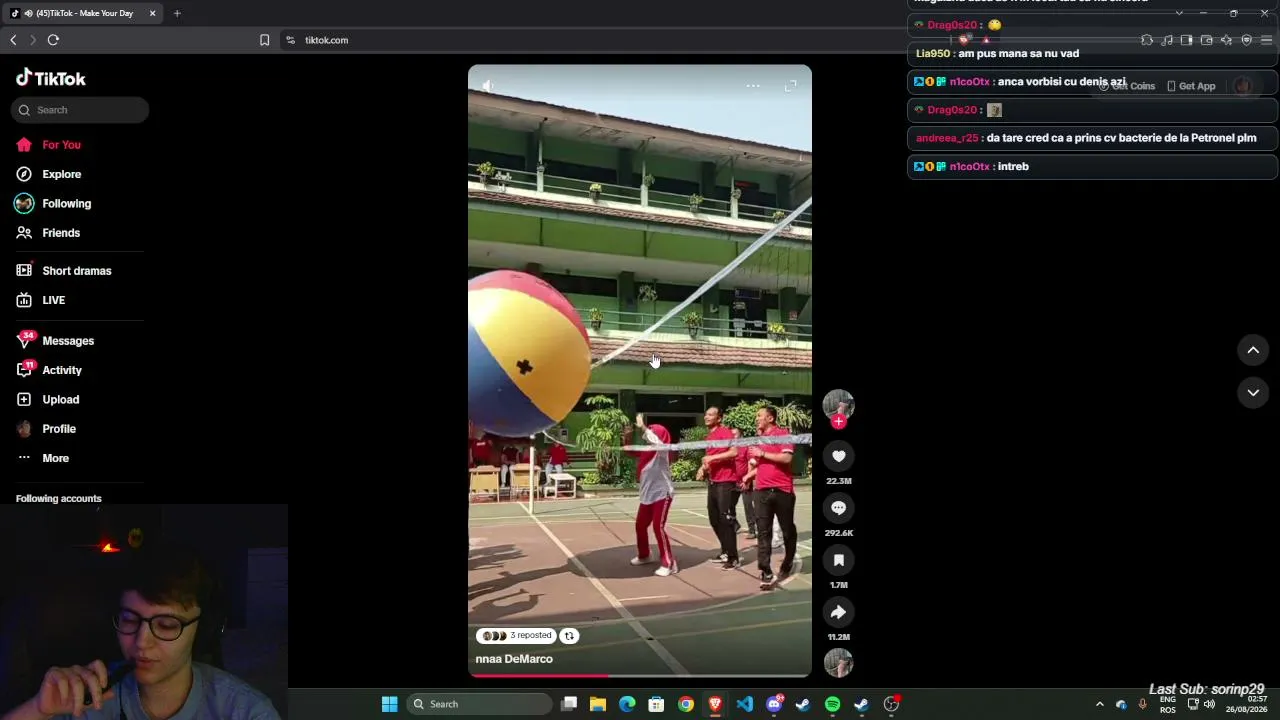The height and width of the screenshot is (720, 1280).
Task: Open the 'nnaa DeMarco' username link
Action: click(514, 659)
